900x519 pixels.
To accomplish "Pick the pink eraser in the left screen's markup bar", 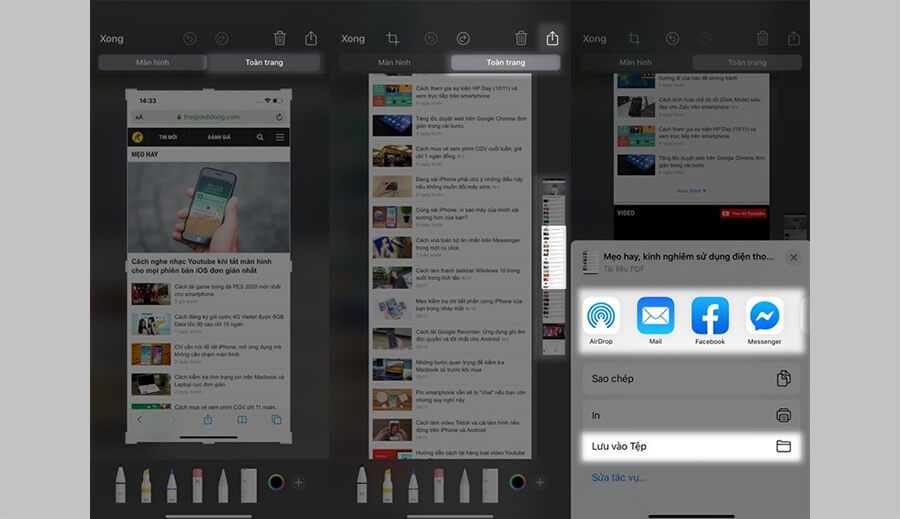I will 197,485.
